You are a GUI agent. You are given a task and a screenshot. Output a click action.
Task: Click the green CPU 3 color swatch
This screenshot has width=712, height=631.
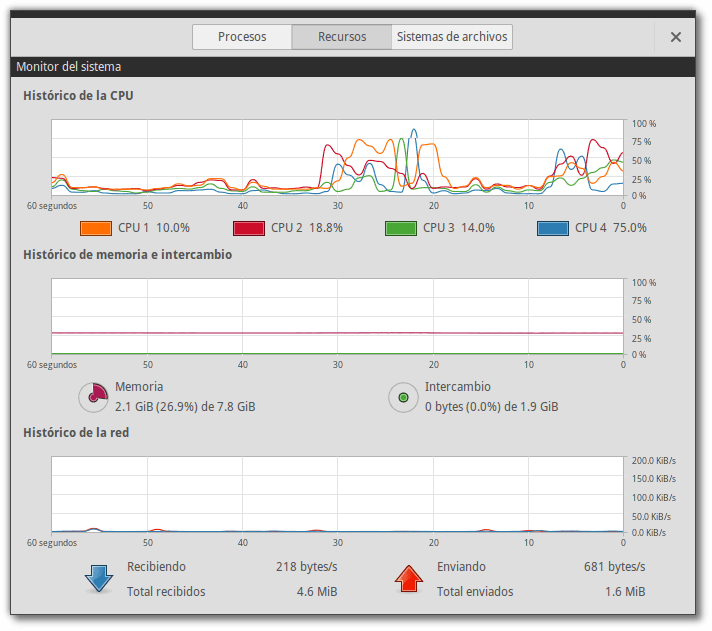(x=401, y=228)
